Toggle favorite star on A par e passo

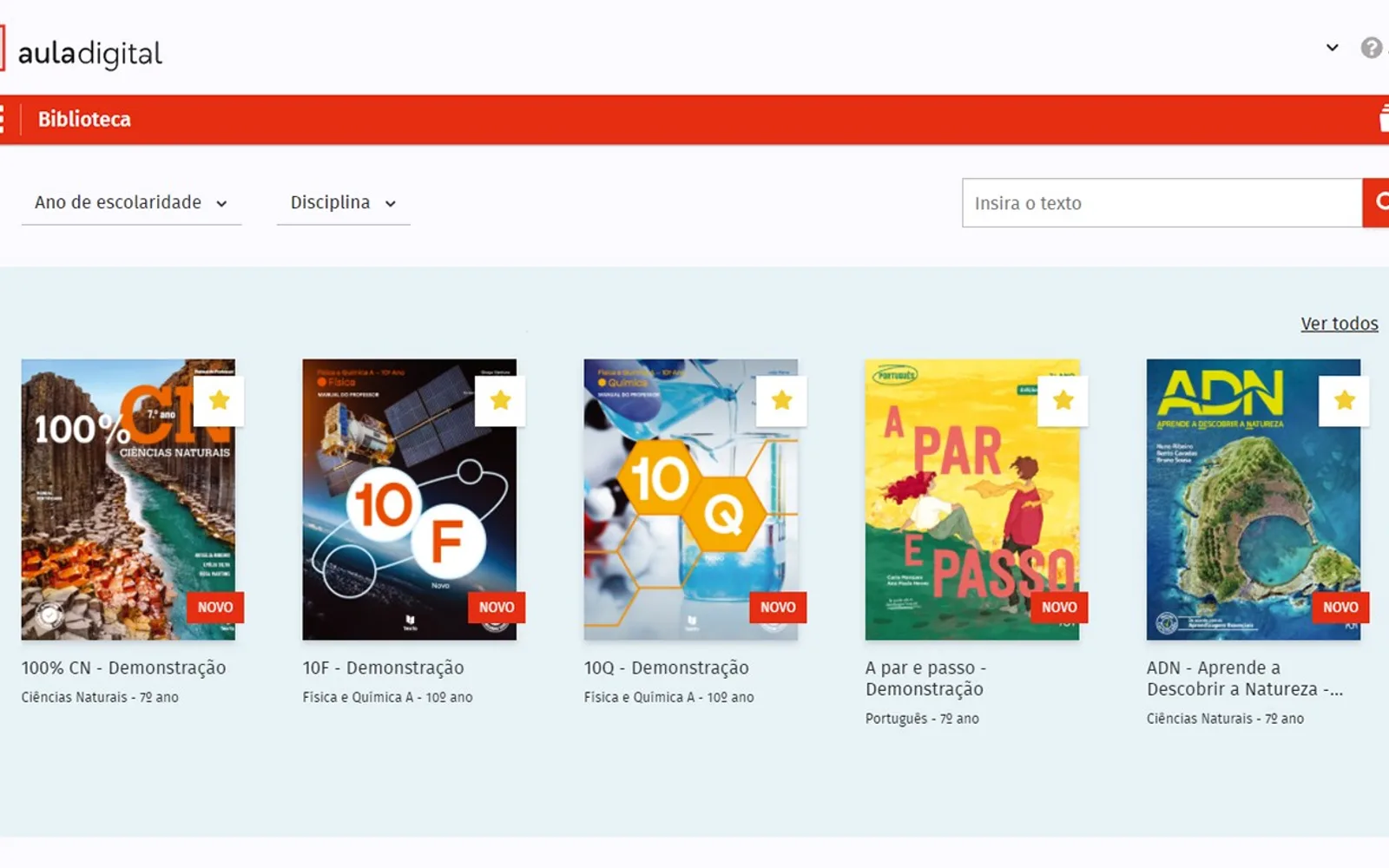tap(1063, 400)
